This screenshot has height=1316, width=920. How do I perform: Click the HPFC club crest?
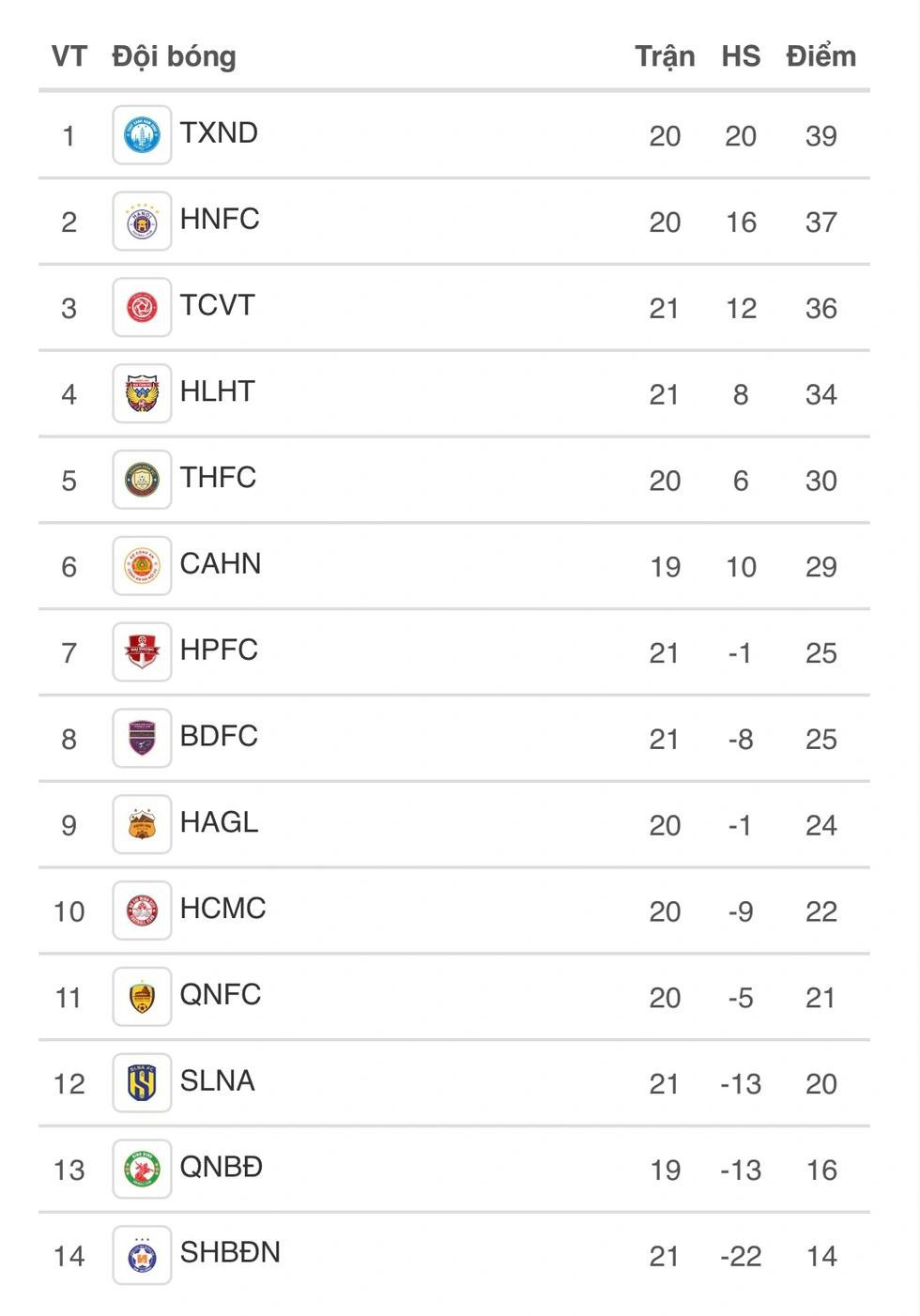pos(142,651)
